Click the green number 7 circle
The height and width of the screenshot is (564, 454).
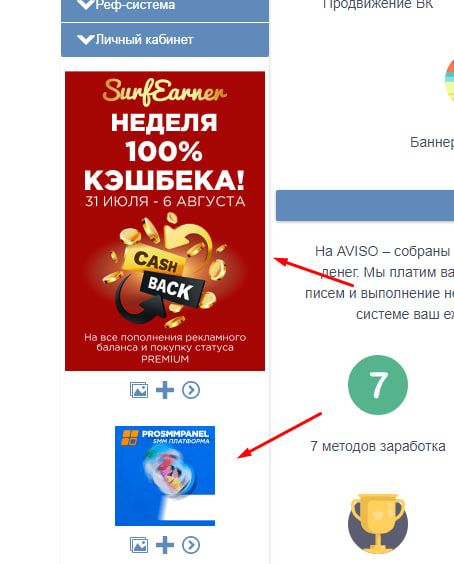point(378,385)
